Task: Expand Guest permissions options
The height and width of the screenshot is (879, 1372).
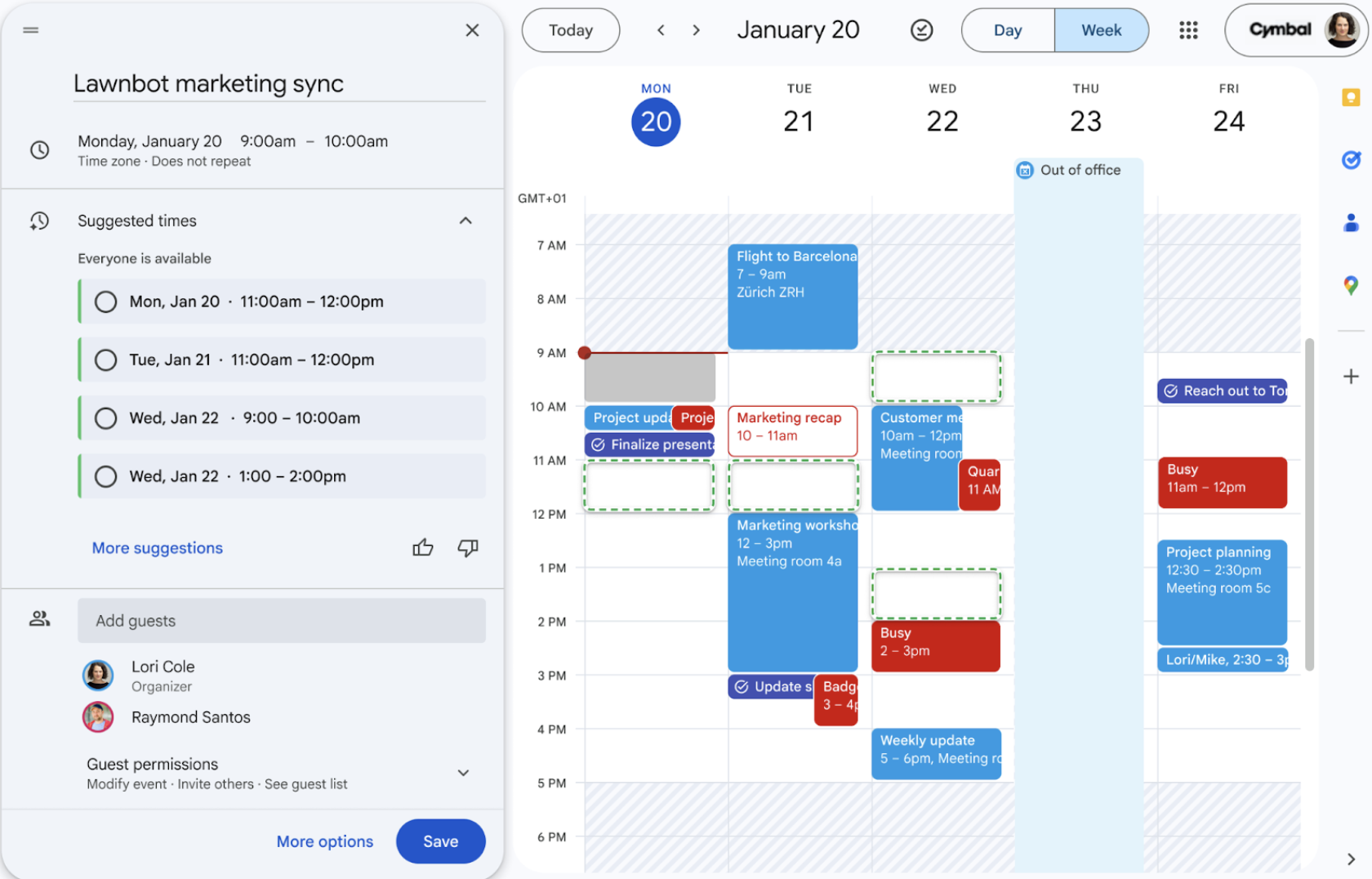Action: [x=463, y=773]
